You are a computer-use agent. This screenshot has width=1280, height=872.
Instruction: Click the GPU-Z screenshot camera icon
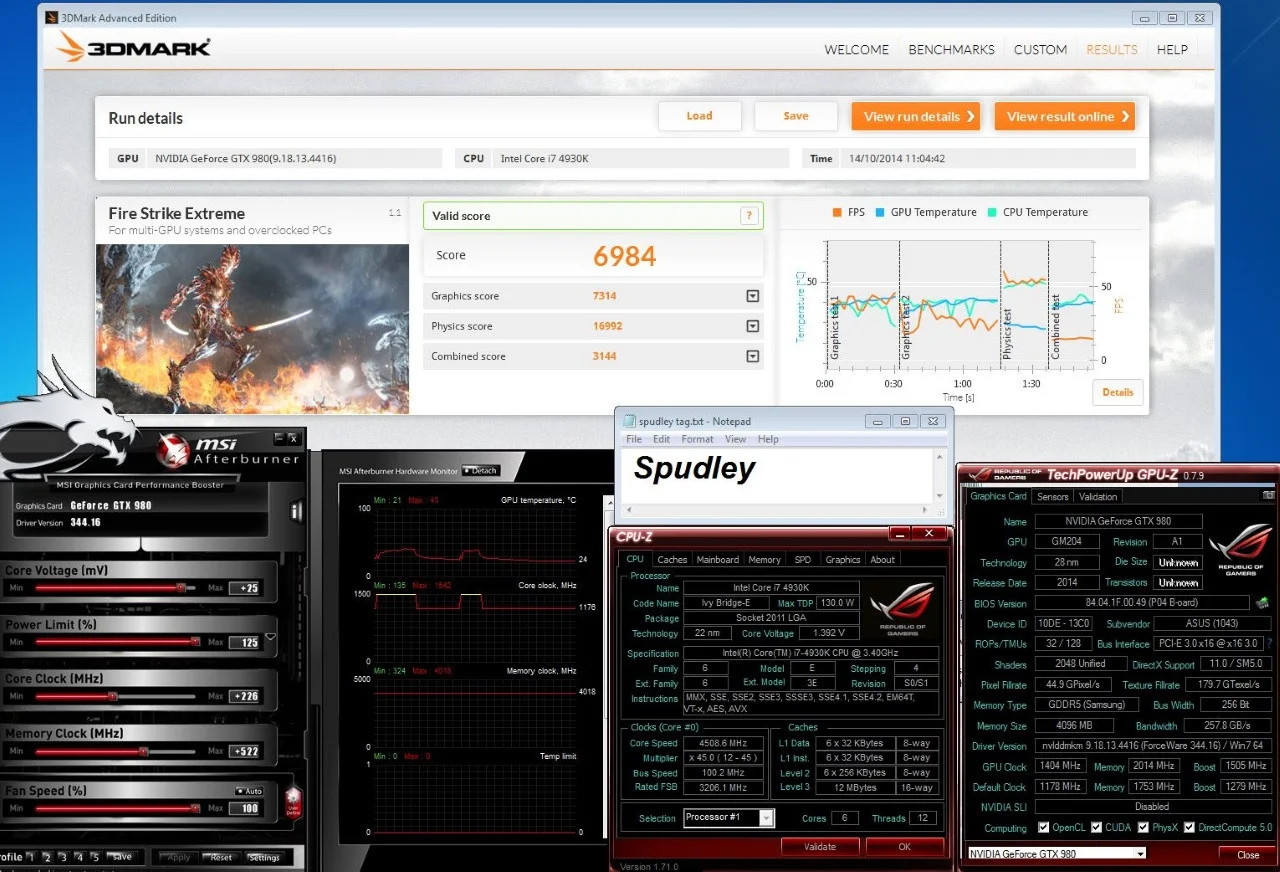1268,496
